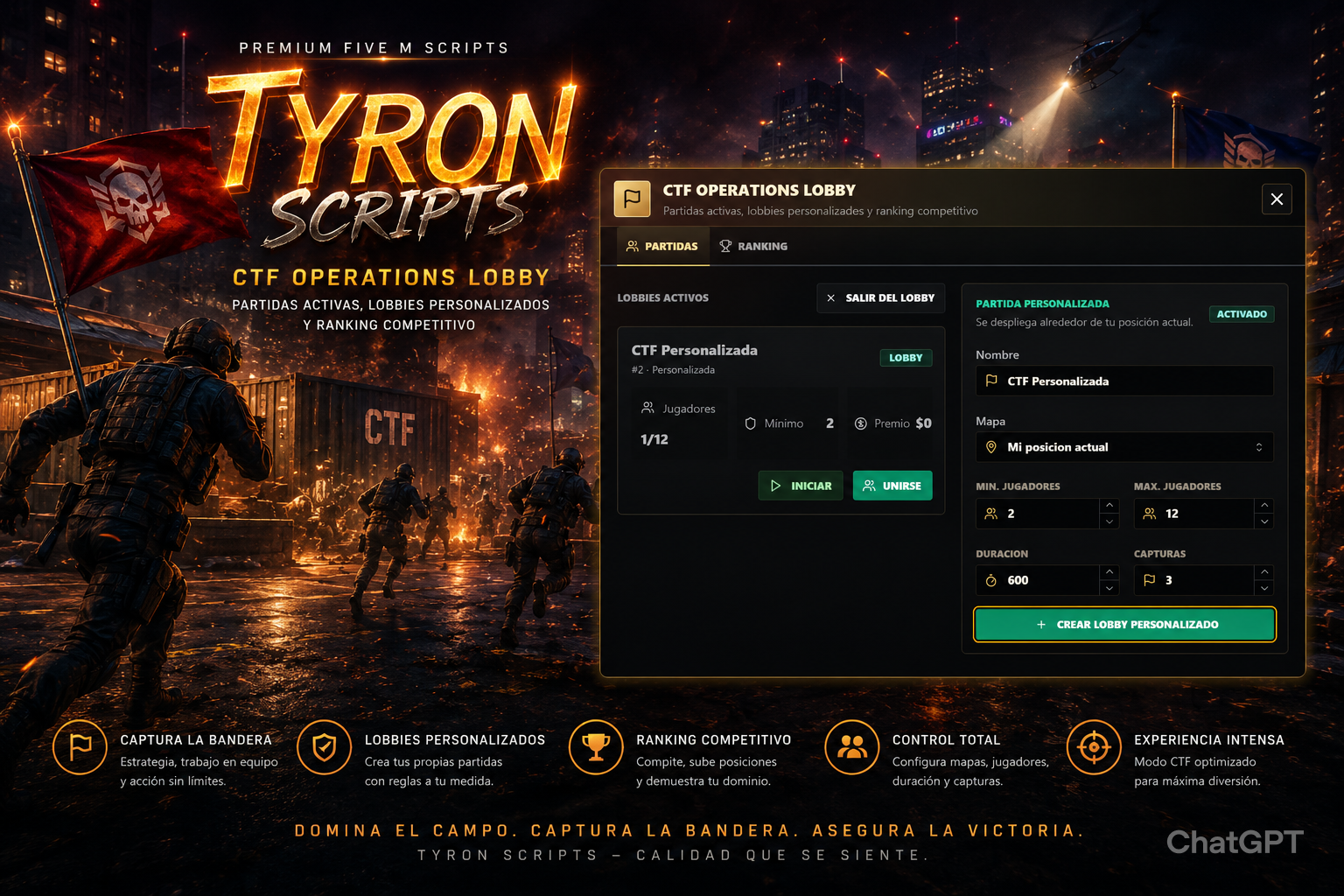The image size is (1344, 896).
Task: Click the plus icon in Crear Lobby button
Action: tap(1041, 625)
